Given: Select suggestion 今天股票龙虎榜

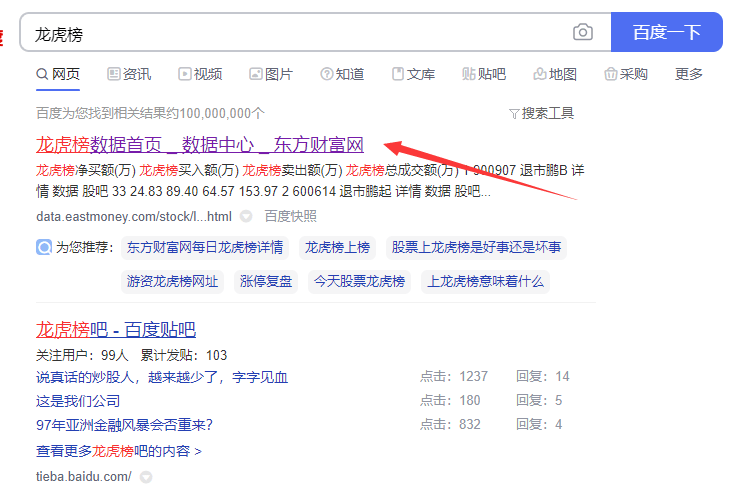Looking at the screenshot, I should tap(360, 281).
